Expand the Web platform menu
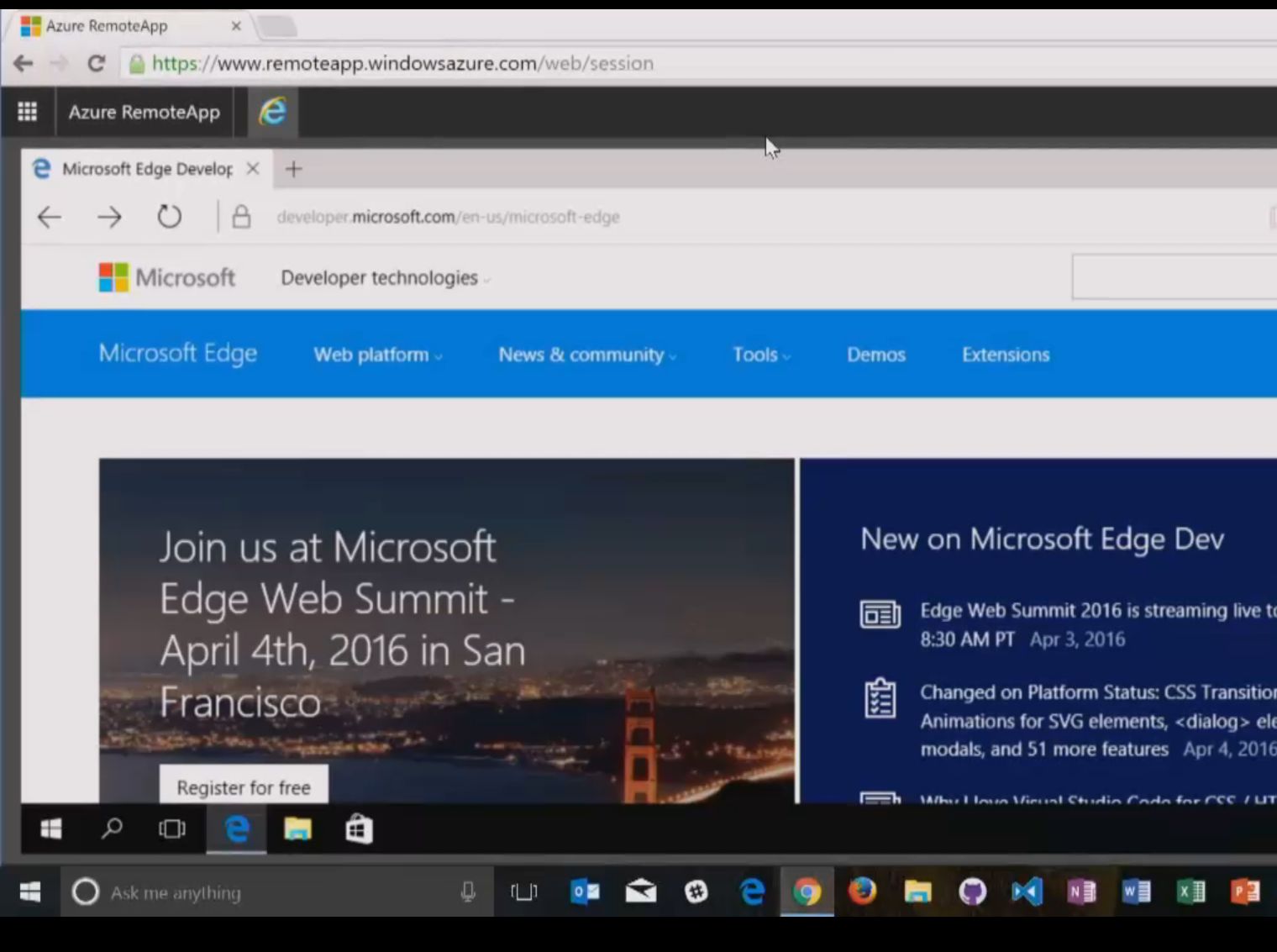1277x952 pixels. click(x=377, y=355)
